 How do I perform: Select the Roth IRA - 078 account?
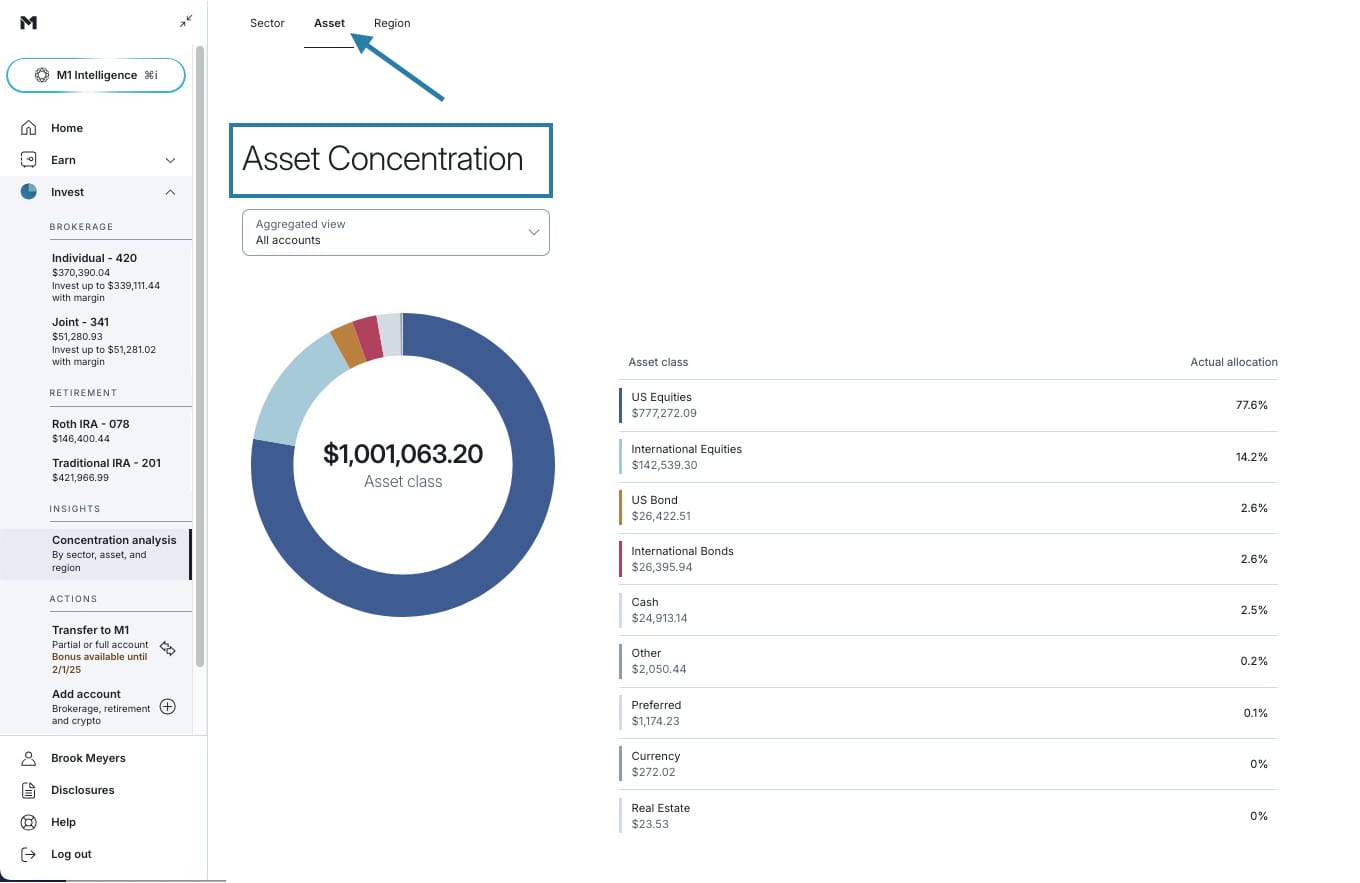coord(91,424)
